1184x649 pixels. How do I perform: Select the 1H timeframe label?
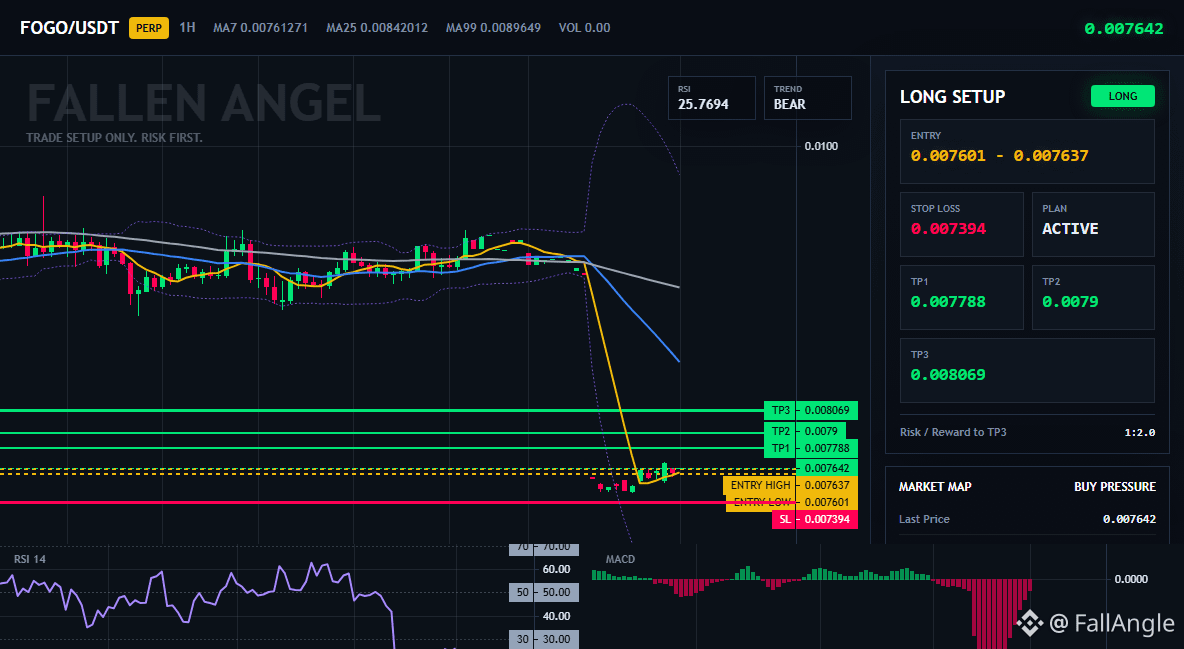[187, 27]
